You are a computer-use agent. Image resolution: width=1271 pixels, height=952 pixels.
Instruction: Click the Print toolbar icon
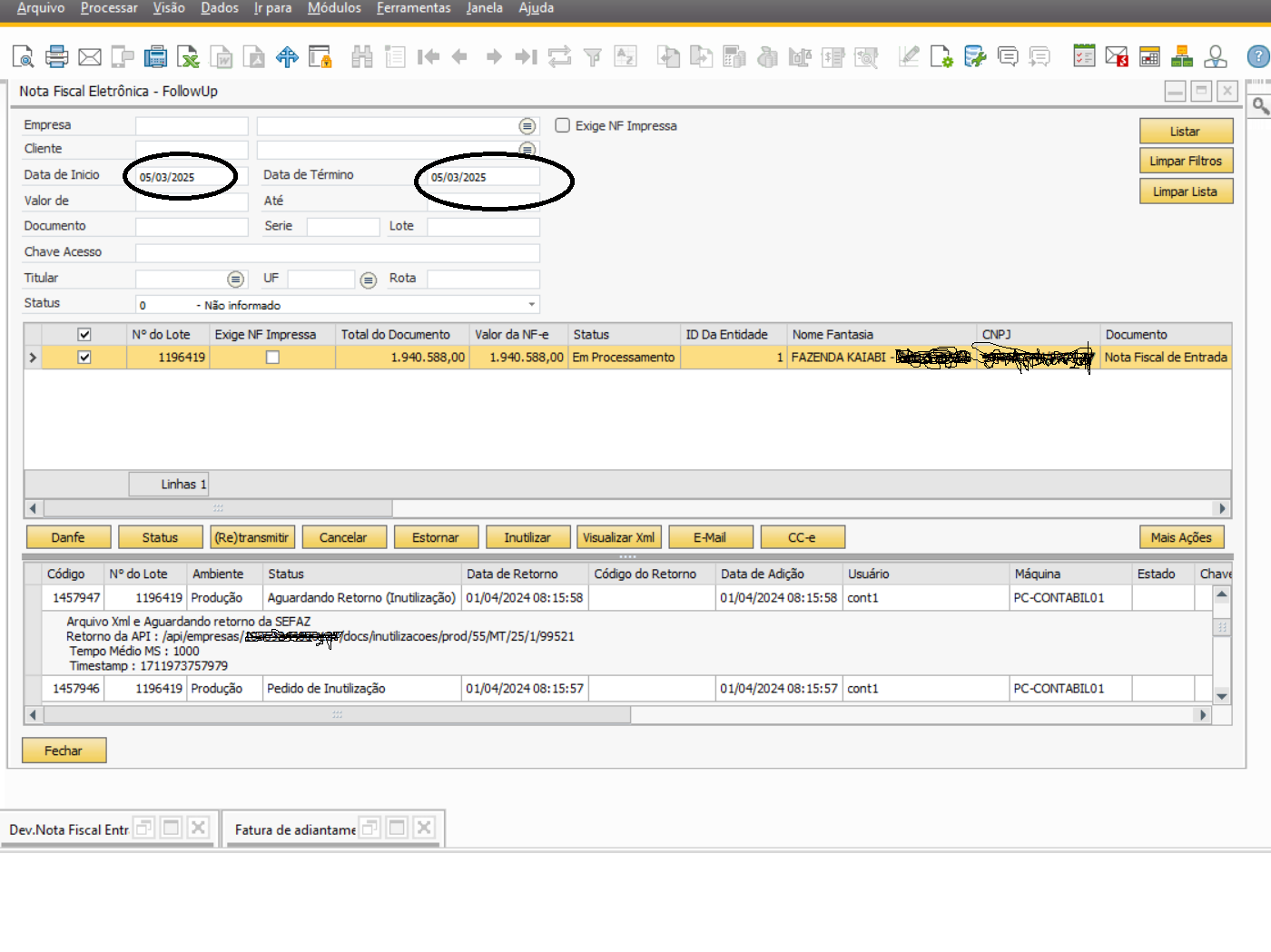pyautogui.click(x=56, y=57)
